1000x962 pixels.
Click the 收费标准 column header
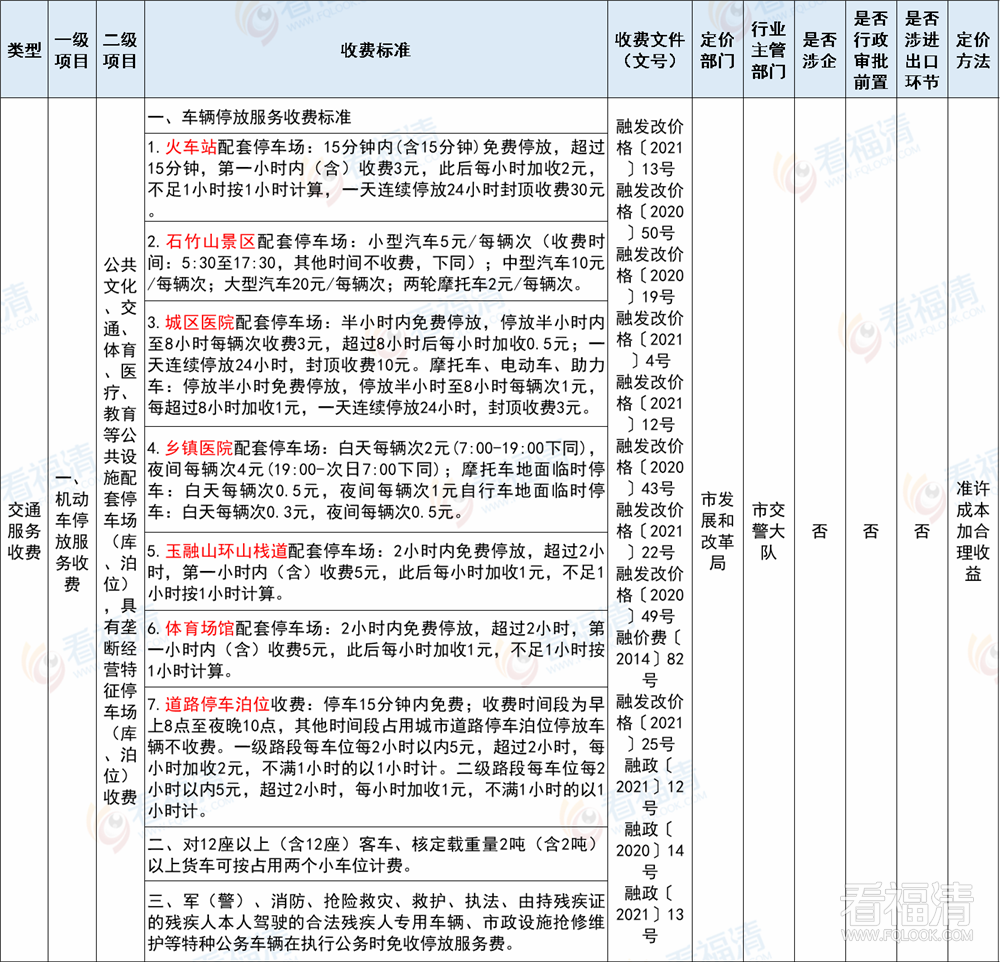[376, 50]
